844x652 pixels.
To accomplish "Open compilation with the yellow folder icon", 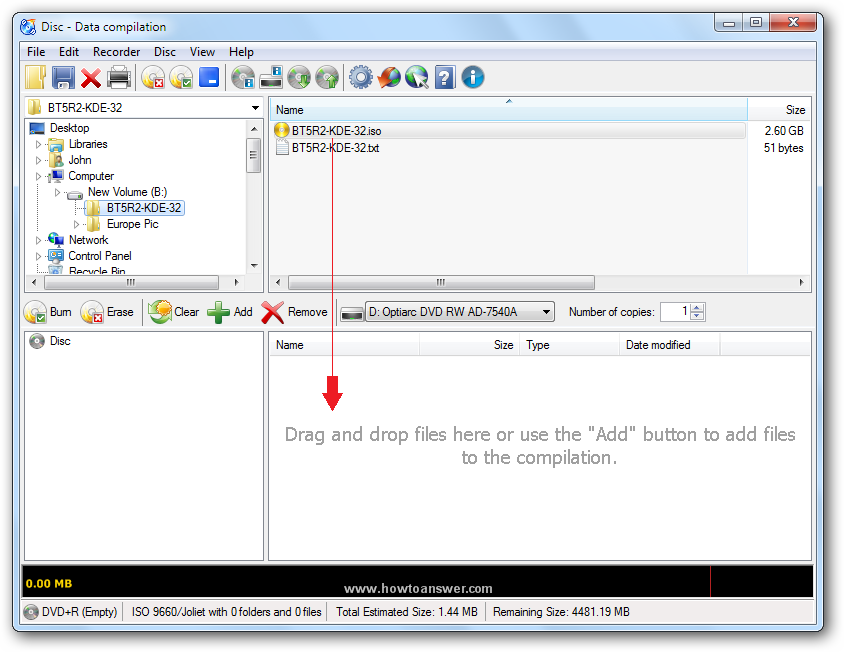I will click(x=36, y=78).
